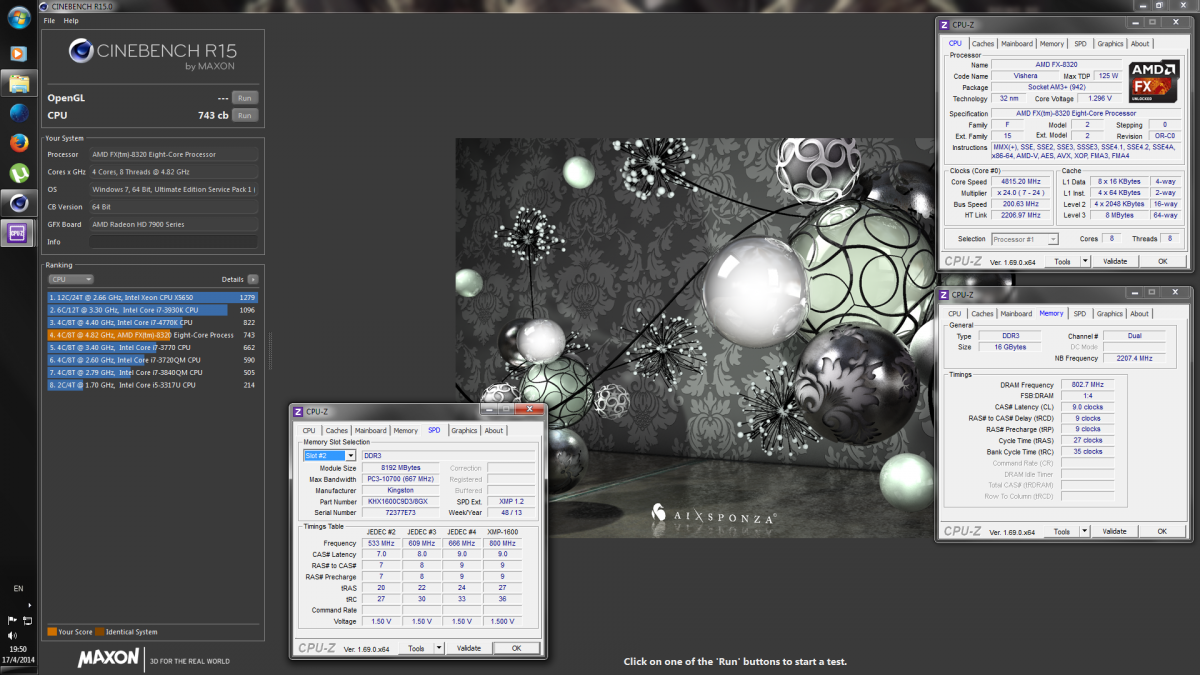This screenshot has height=675, width=1200.
Task: Click the Z title icon of the CPU-Z SPD window
Action: point(297,411)
